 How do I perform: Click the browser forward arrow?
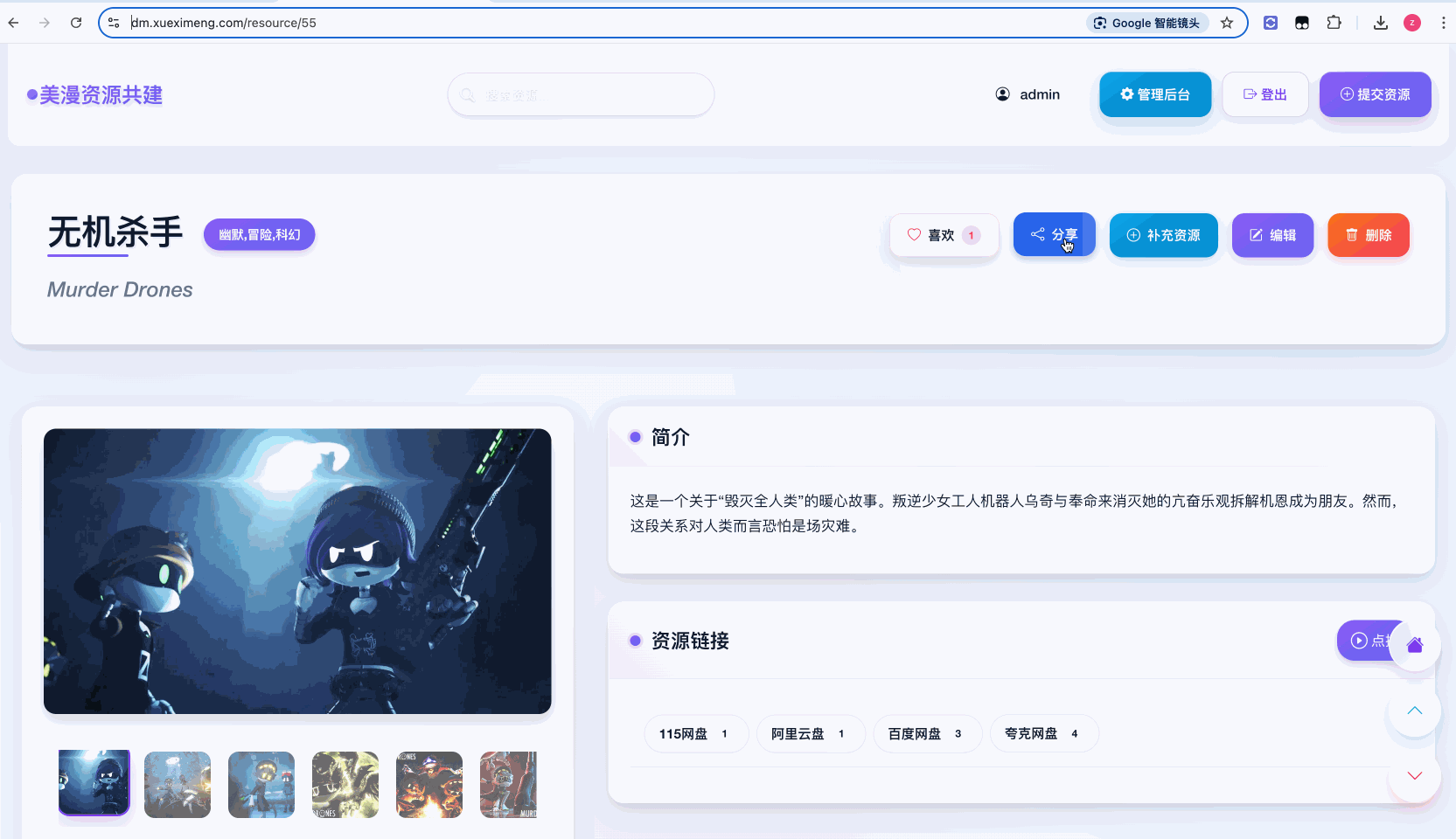click(x=45, y=23)
